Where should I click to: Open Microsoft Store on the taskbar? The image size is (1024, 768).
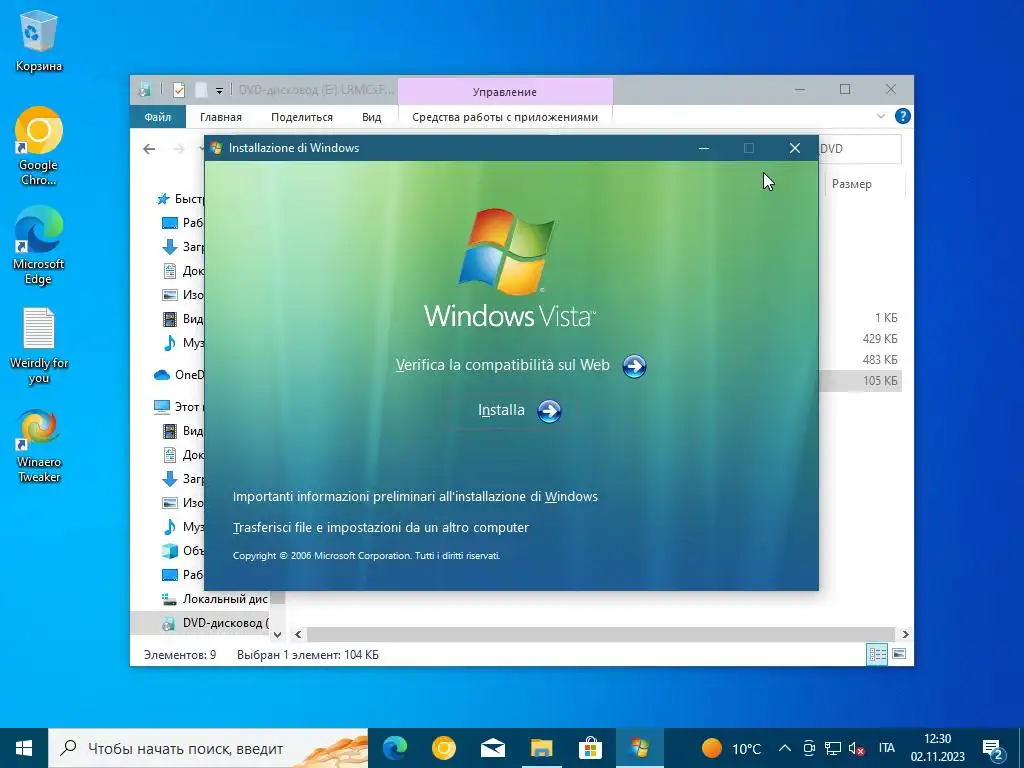pos(590,748)
